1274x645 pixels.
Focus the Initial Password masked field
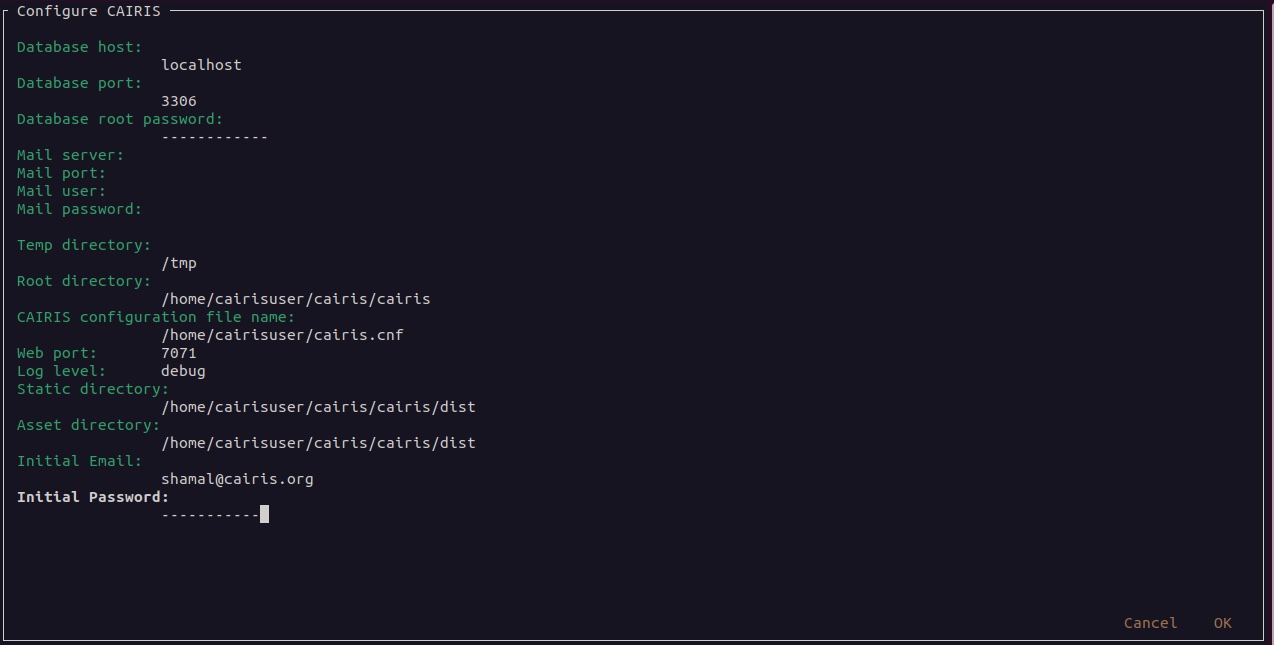coord(215,514)
